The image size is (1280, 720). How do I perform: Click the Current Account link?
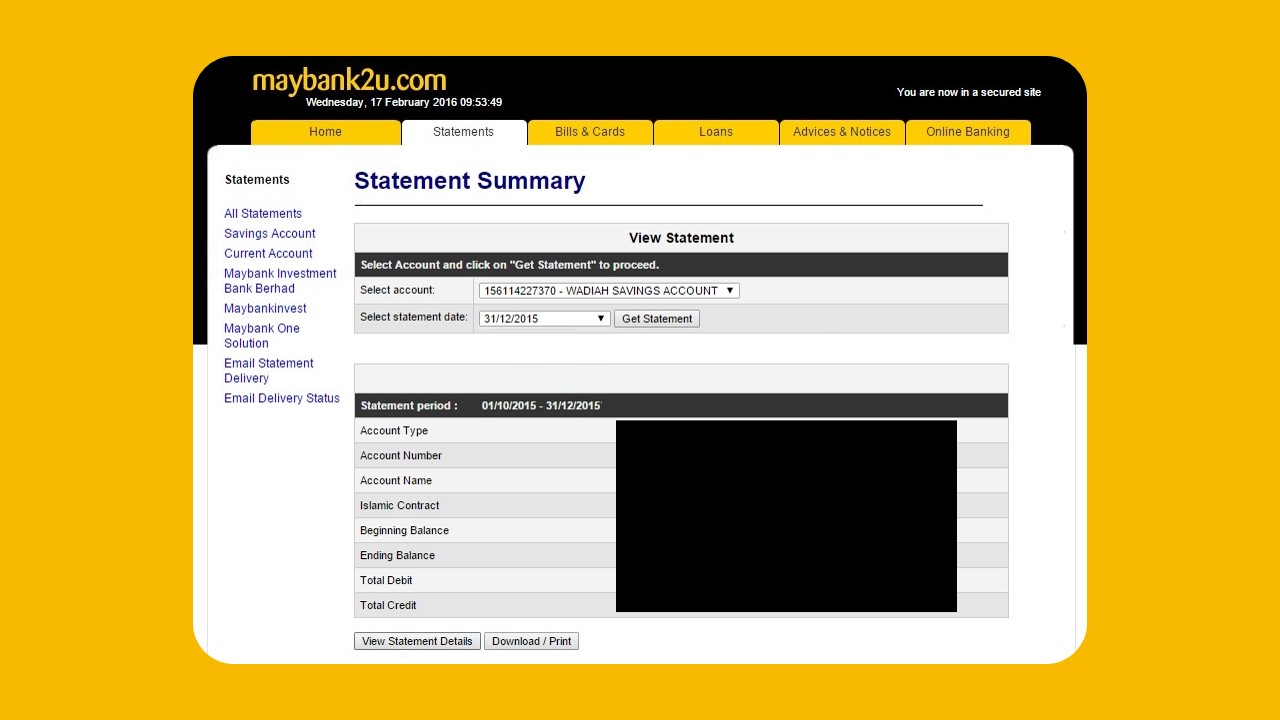click(x=268, y=253)
